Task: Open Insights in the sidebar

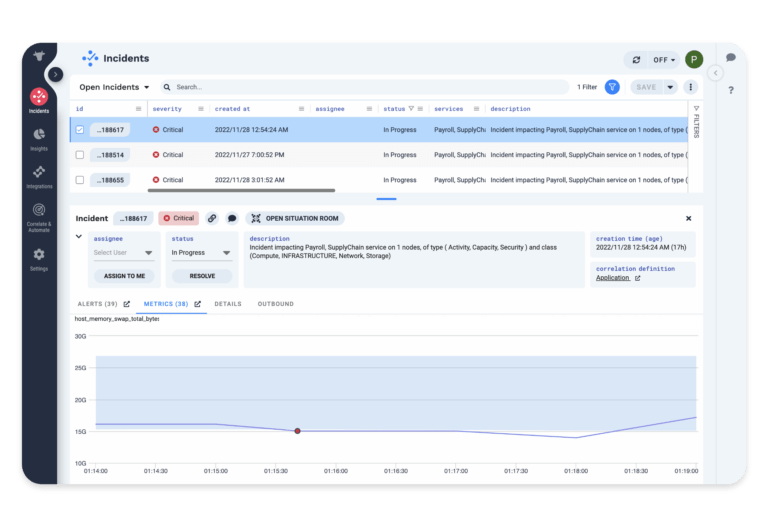Action: click(38, 135)
